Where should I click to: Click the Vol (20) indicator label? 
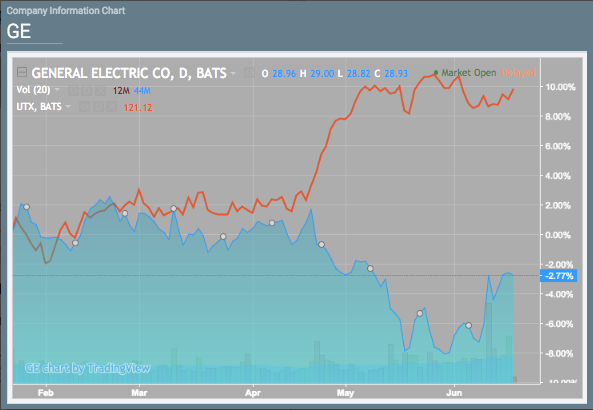click(x=33, y=90)
